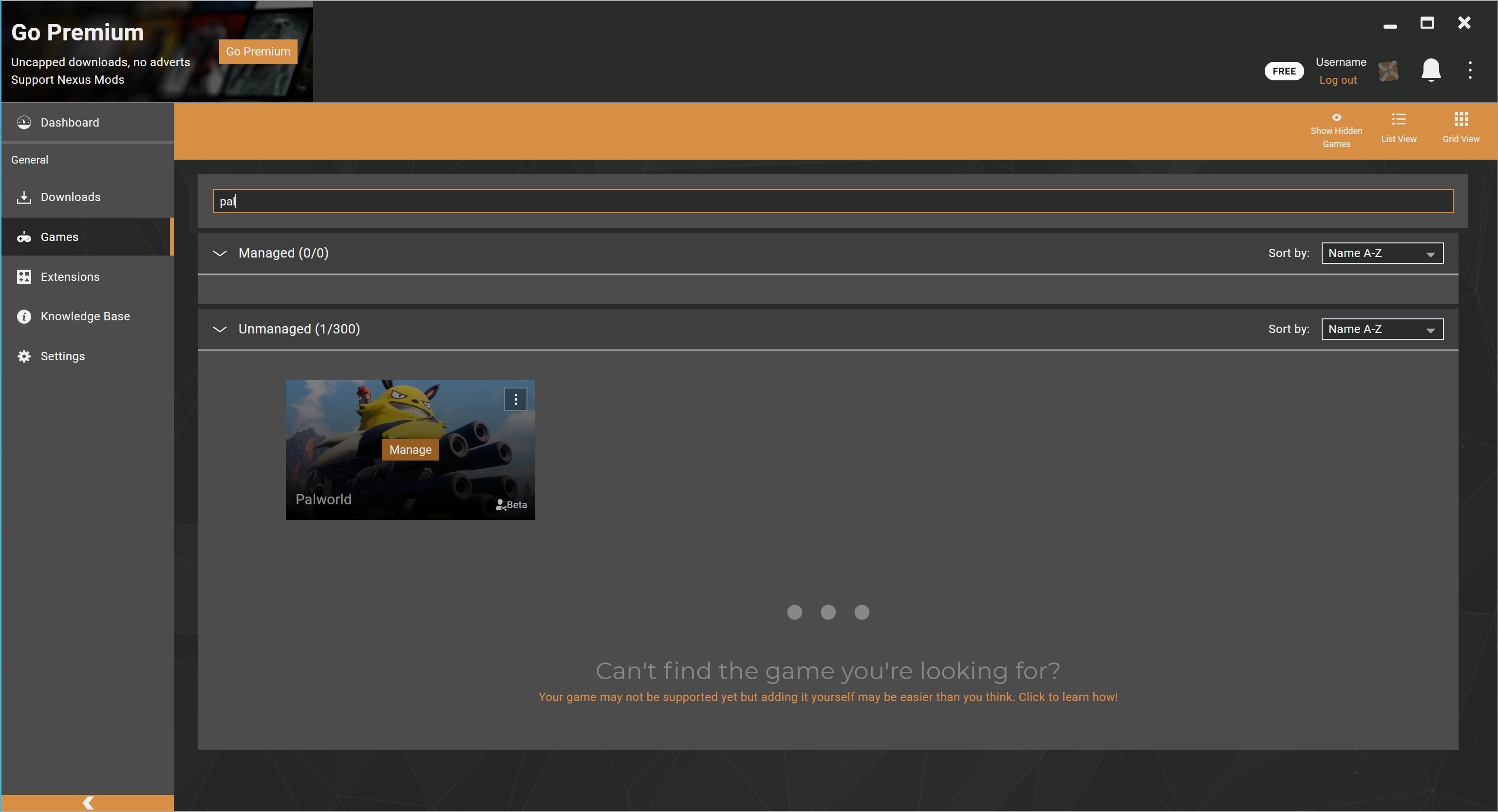Click the Log out link
The image size is (1498, 812).
[1337, 80]
